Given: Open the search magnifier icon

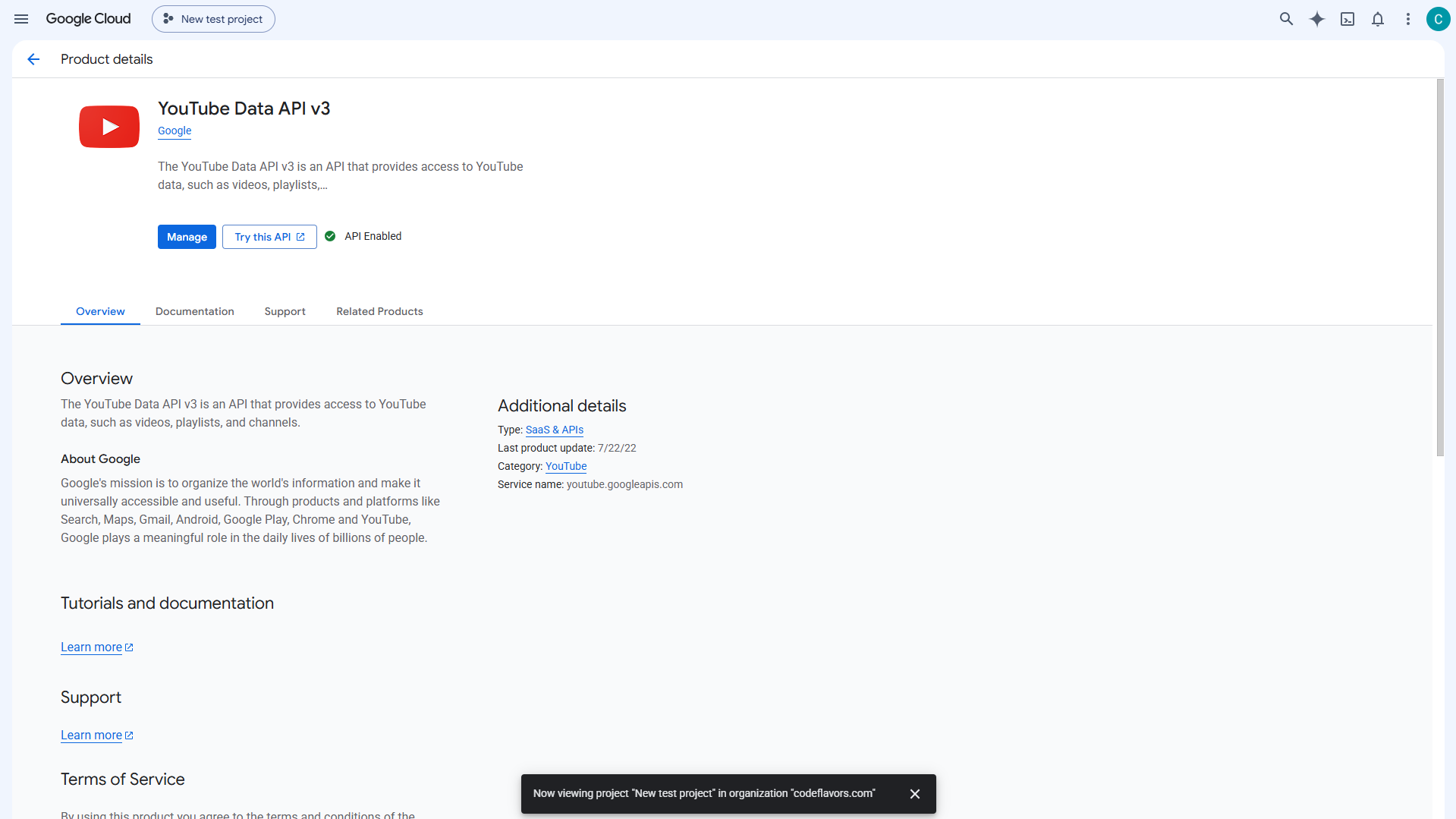Looking at the screenshot, I should pyautogui.click(x=1286, y=19).
